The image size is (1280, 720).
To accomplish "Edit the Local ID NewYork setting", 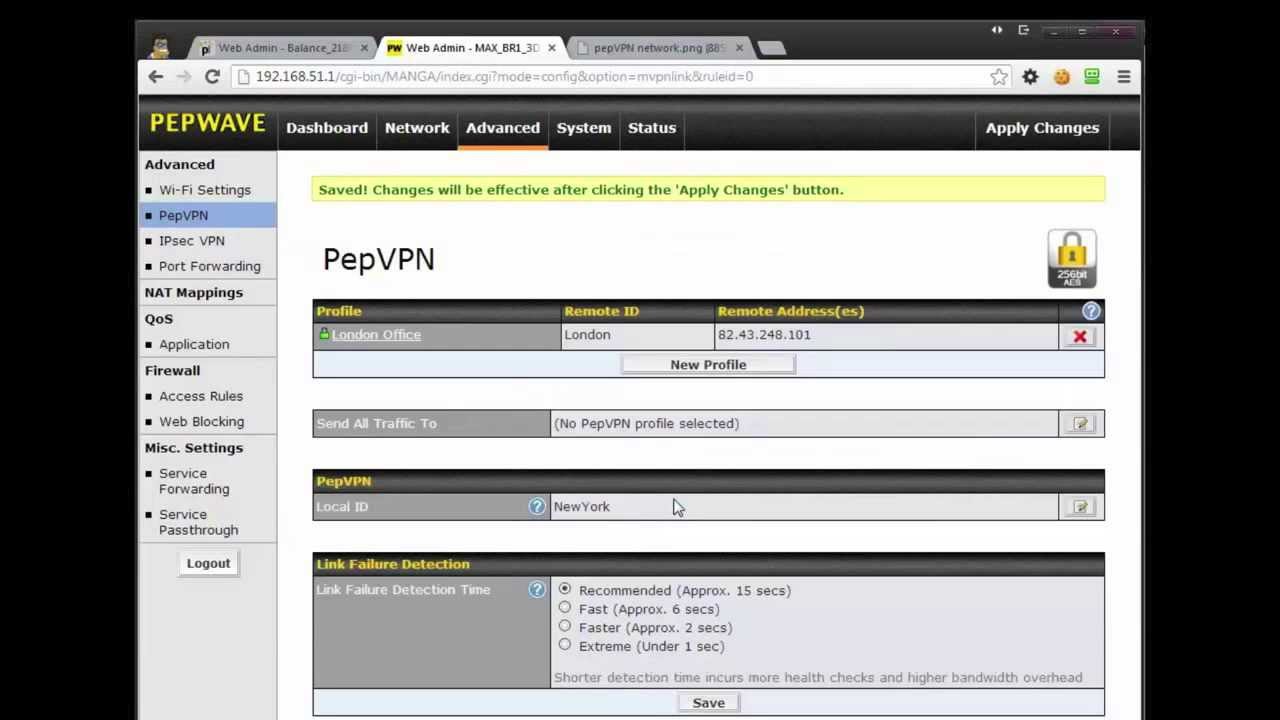I will [1081, 507].
